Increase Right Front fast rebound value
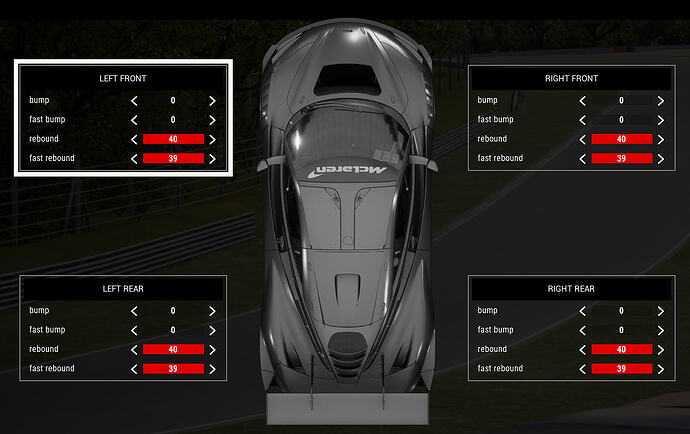 tap(661, 159)
